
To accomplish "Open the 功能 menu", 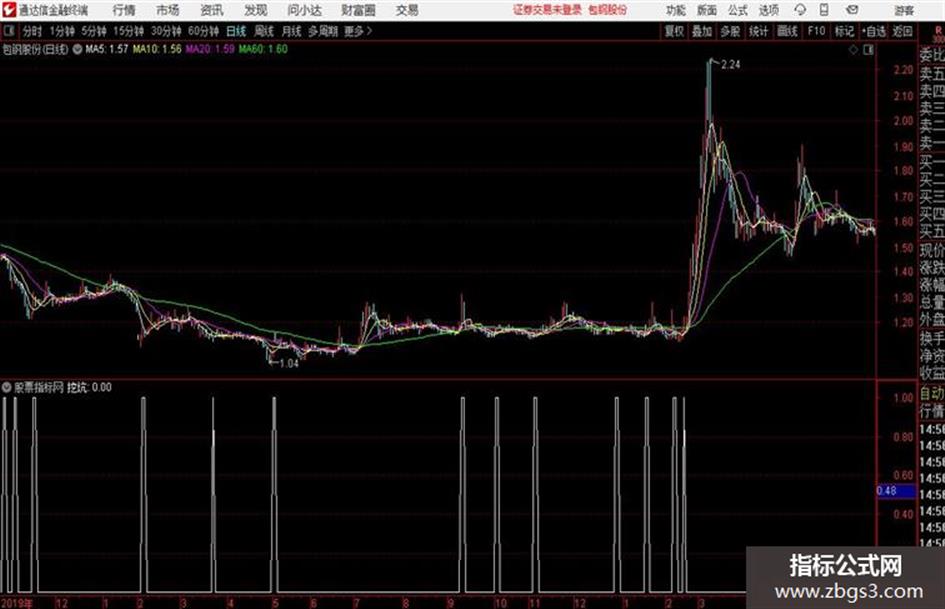I will coord(676,10).
